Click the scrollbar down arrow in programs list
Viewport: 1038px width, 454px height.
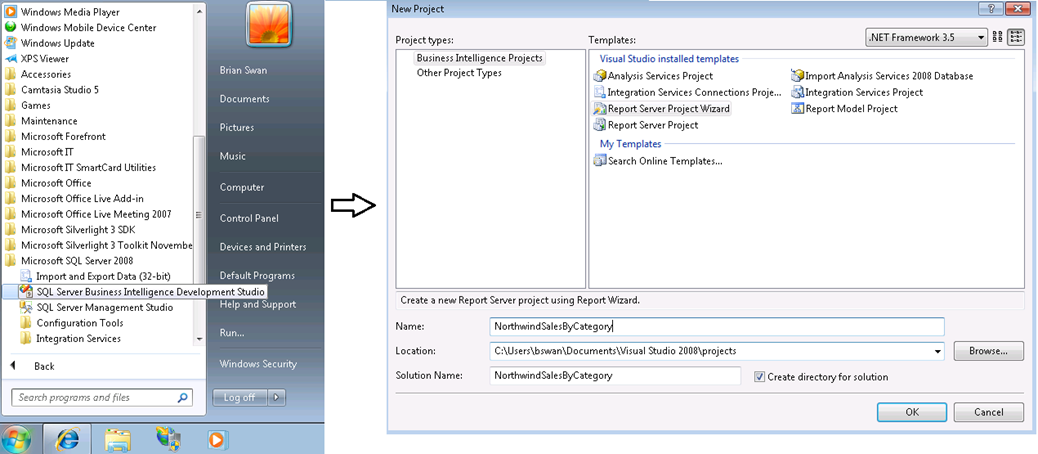pos(199,339)
